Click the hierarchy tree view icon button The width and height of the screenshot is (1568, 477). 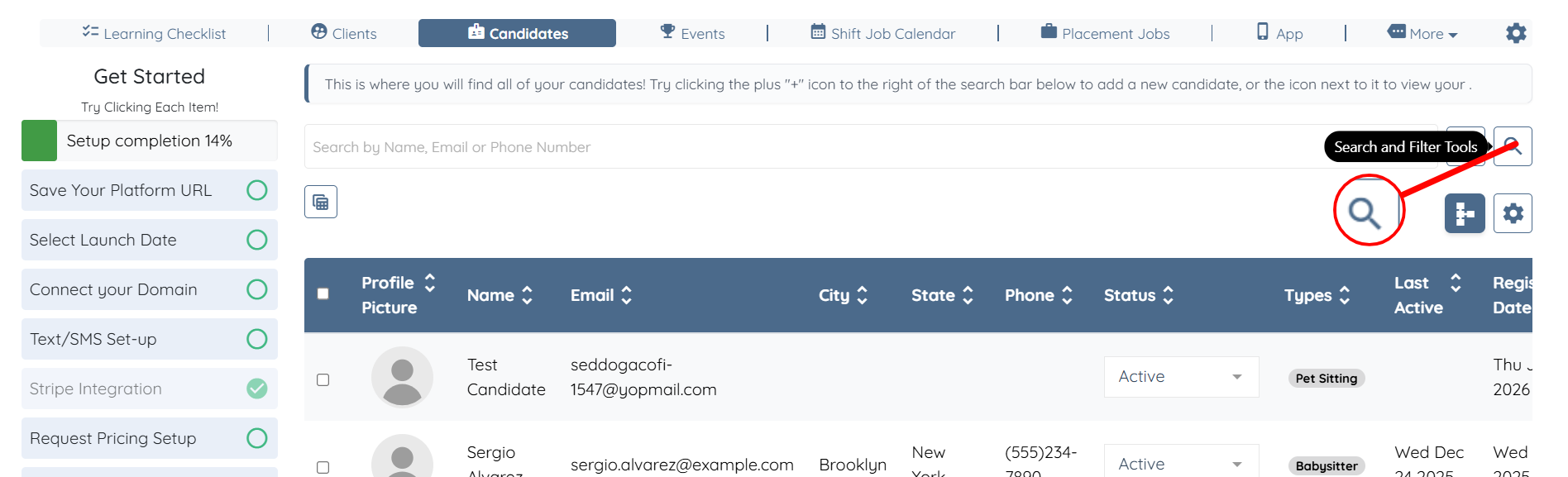pyautogui.click(x=1465, y=213)
